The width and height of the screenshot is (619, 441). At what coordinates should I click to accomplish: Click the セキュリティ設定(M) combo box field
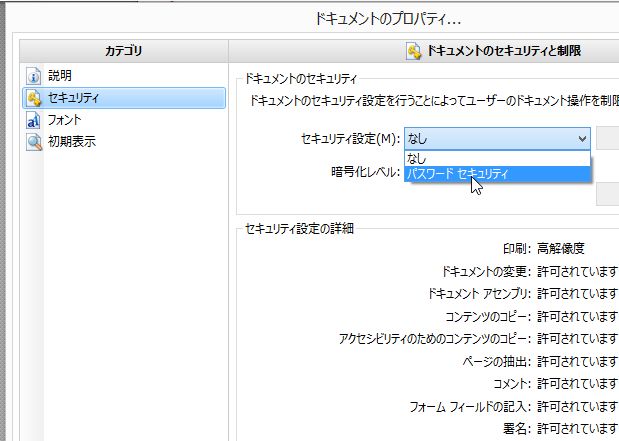[x=497, y=139]
